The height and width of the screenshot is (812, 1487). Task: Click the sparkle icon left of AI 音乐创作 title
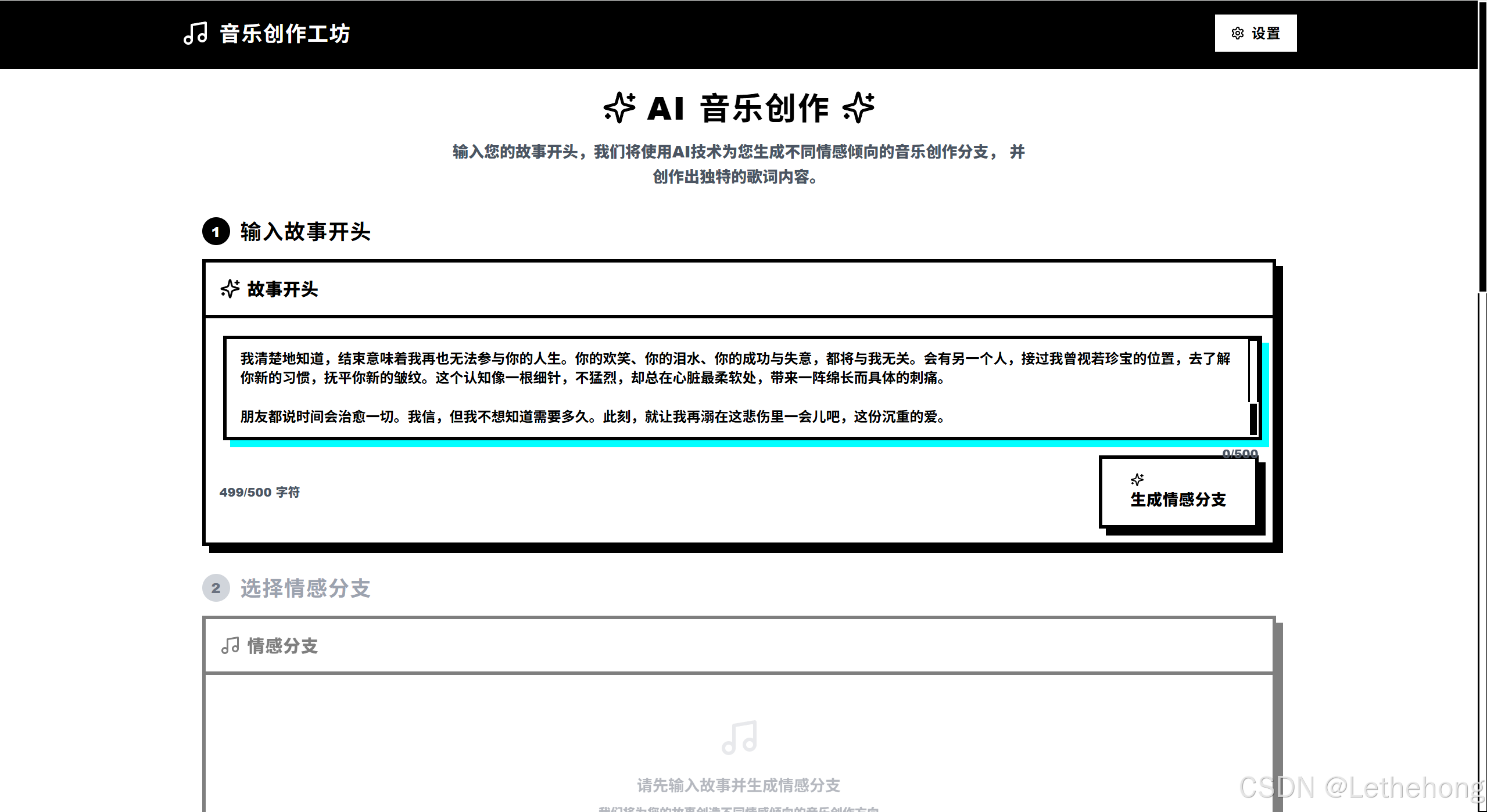[619, 108]
